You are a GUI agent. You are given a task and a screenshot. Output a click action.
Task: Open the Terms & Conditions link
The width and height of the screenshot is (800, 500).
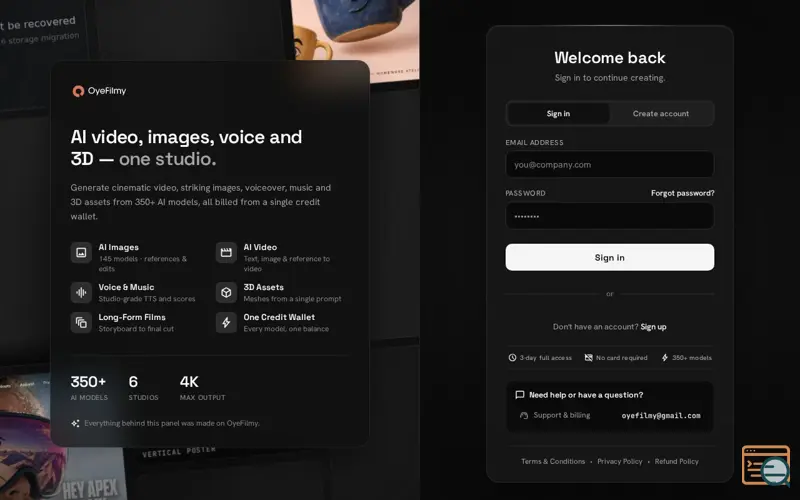pyautogui.click(x=553, y=461)
